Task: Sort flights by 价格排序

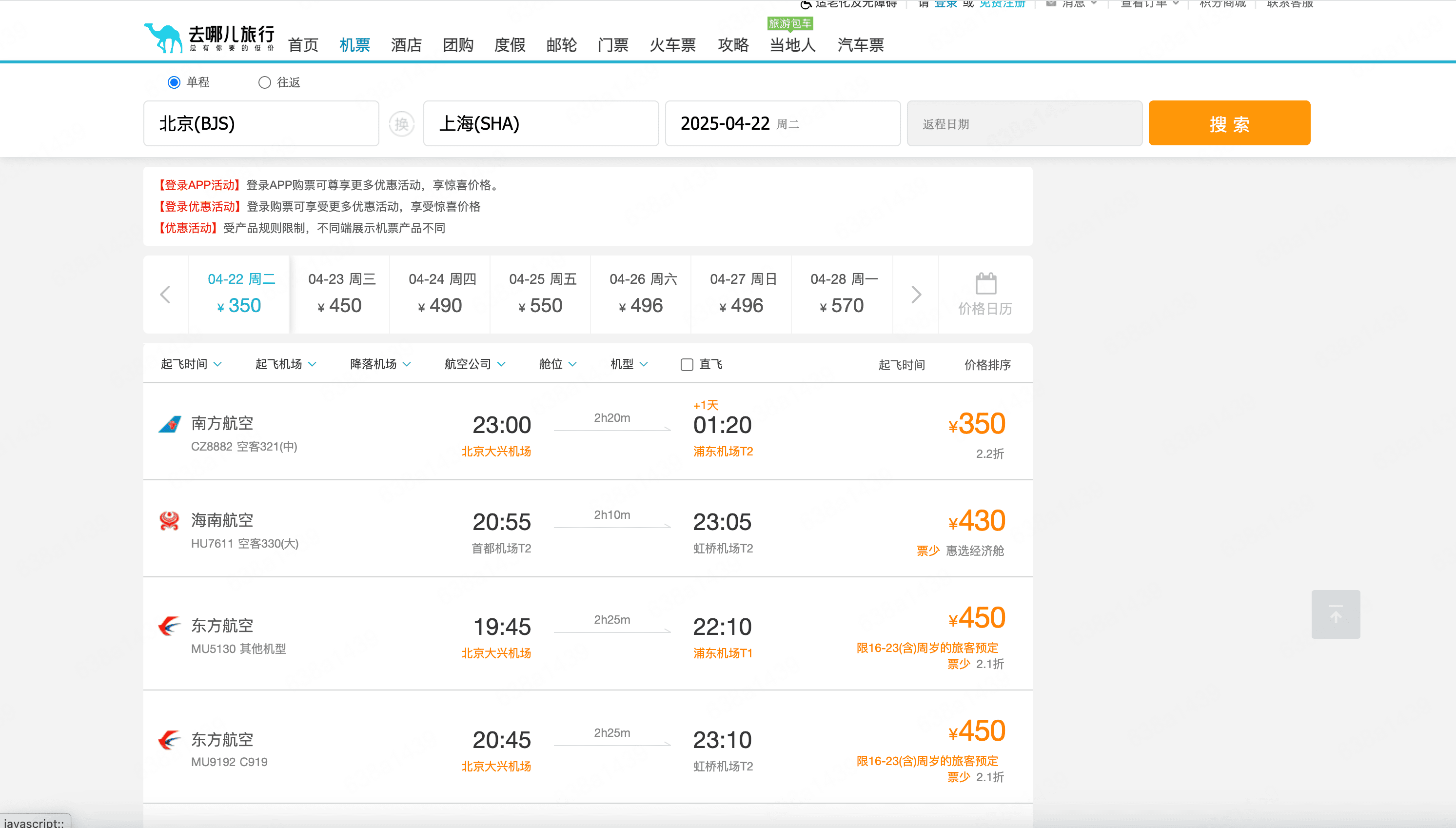Action: pos(987,365)
